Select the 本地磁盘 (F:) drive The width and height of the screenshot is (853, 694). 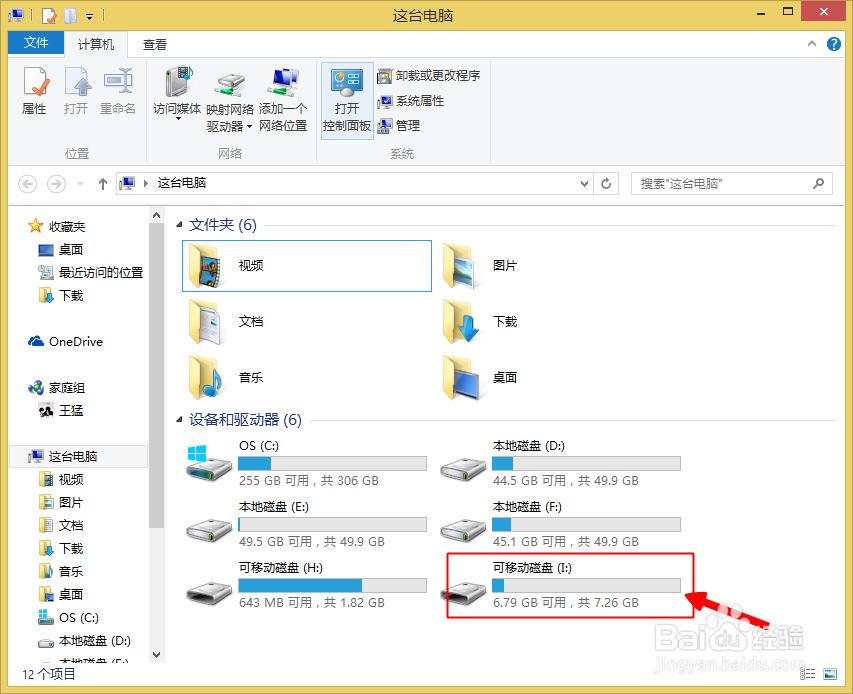pos(561,524)
